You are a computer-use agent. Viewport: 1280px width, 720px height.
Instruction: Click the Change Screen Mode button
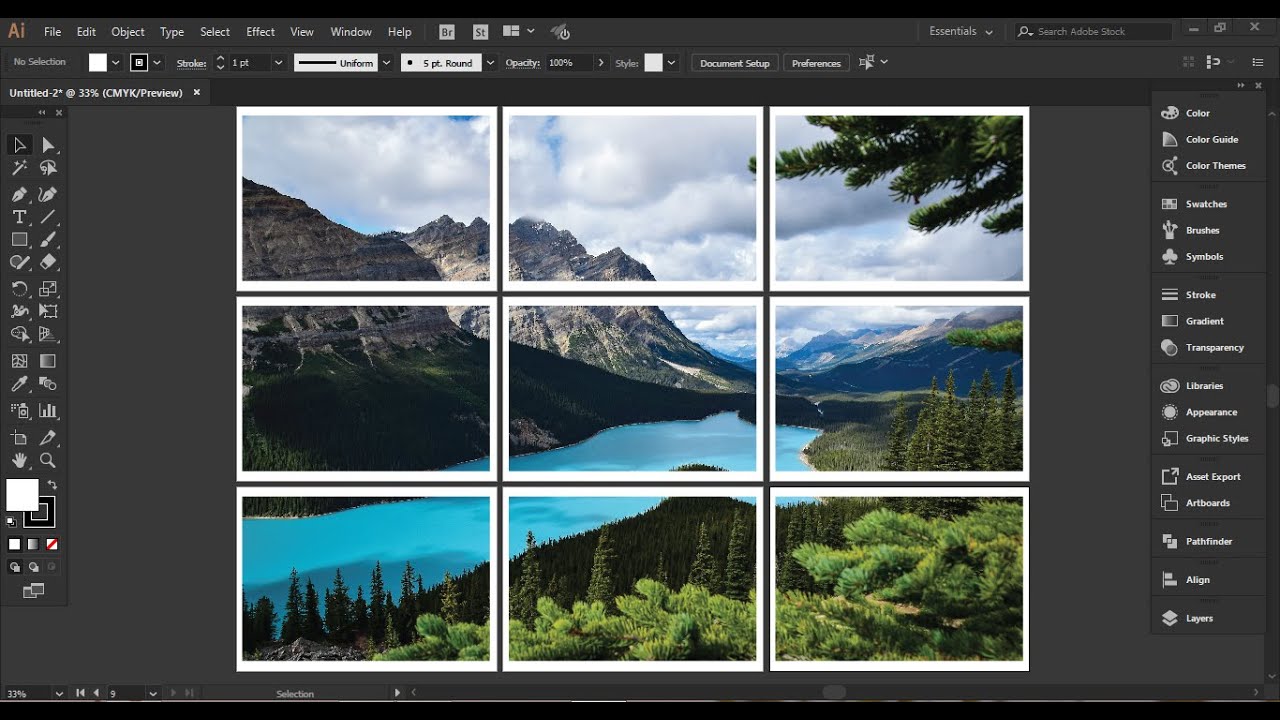click(x=33, y=591)
